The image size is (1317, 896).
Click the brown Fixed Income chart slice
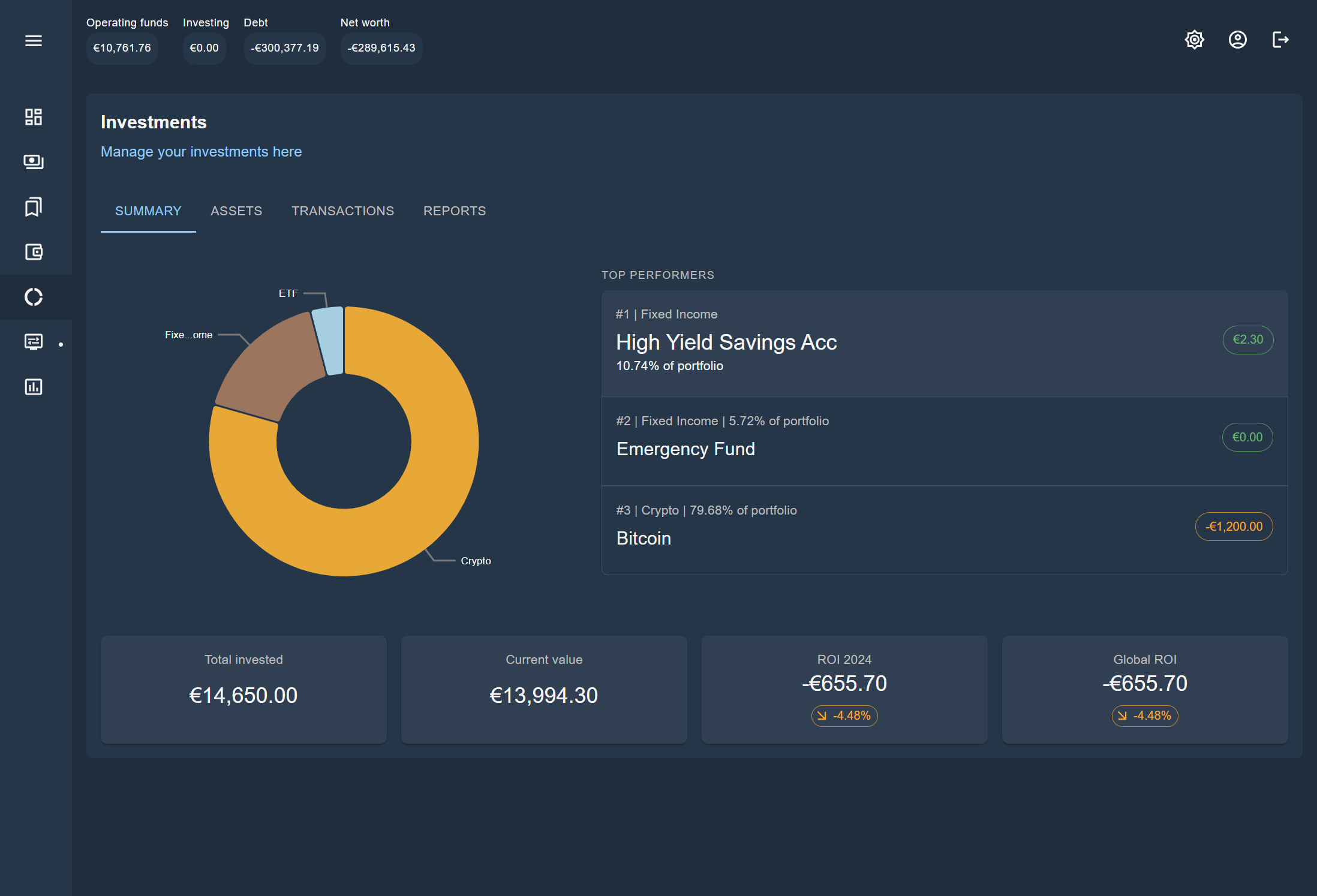[273, 366]
